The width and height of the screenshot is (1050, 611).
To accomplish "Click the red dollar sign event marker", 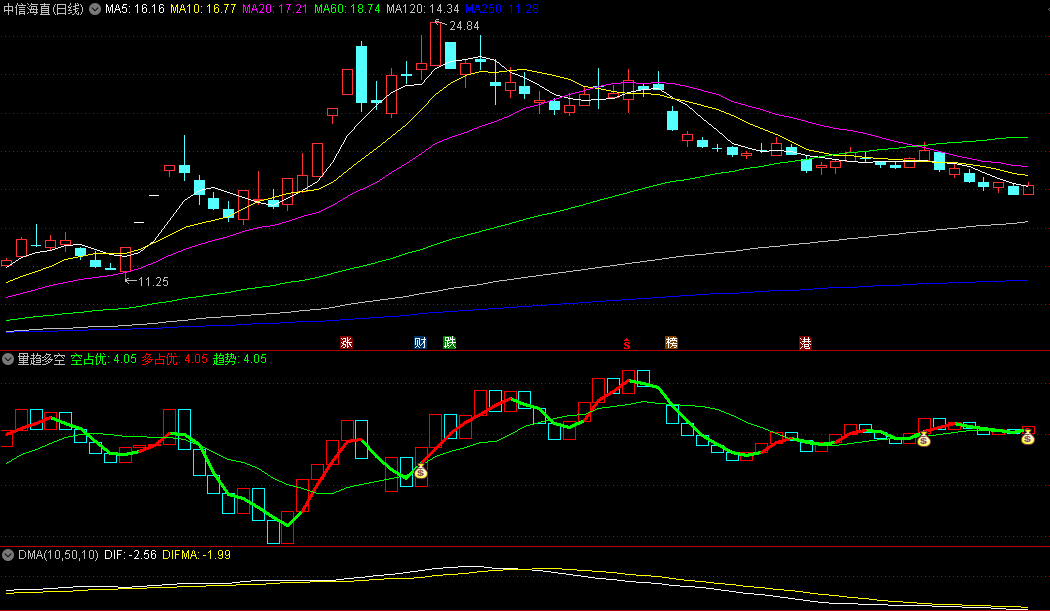I will click(x=627, y=344).
